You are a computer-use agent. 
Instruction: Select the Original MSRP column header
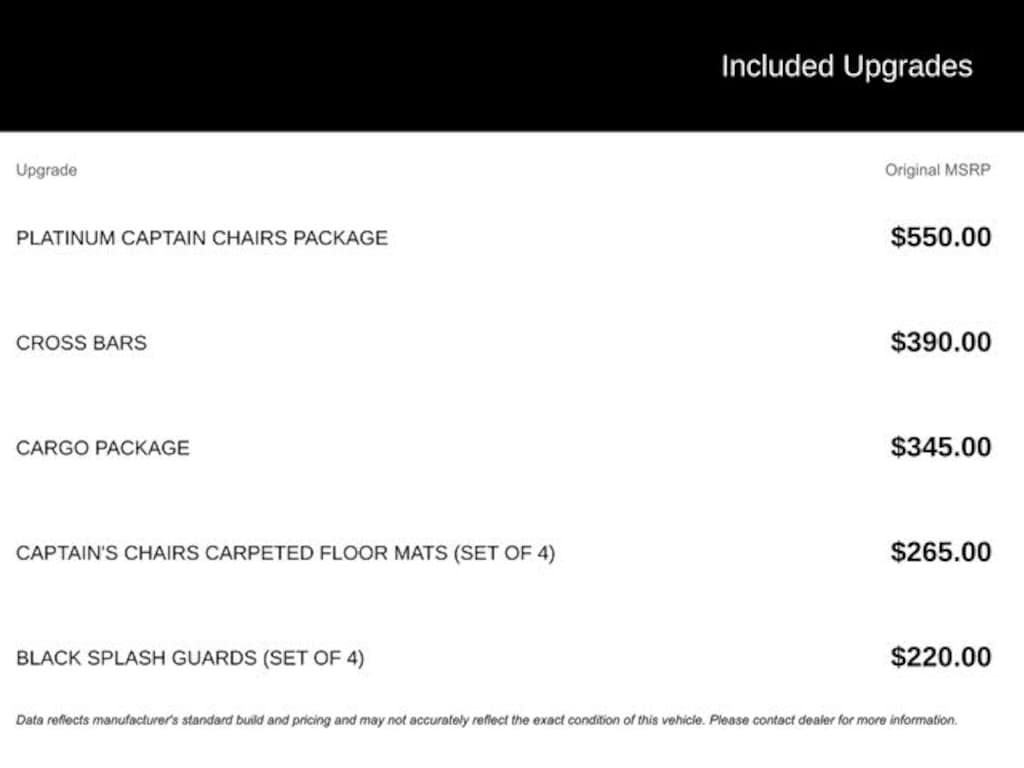pyautogui.click(x=938, y=170)
